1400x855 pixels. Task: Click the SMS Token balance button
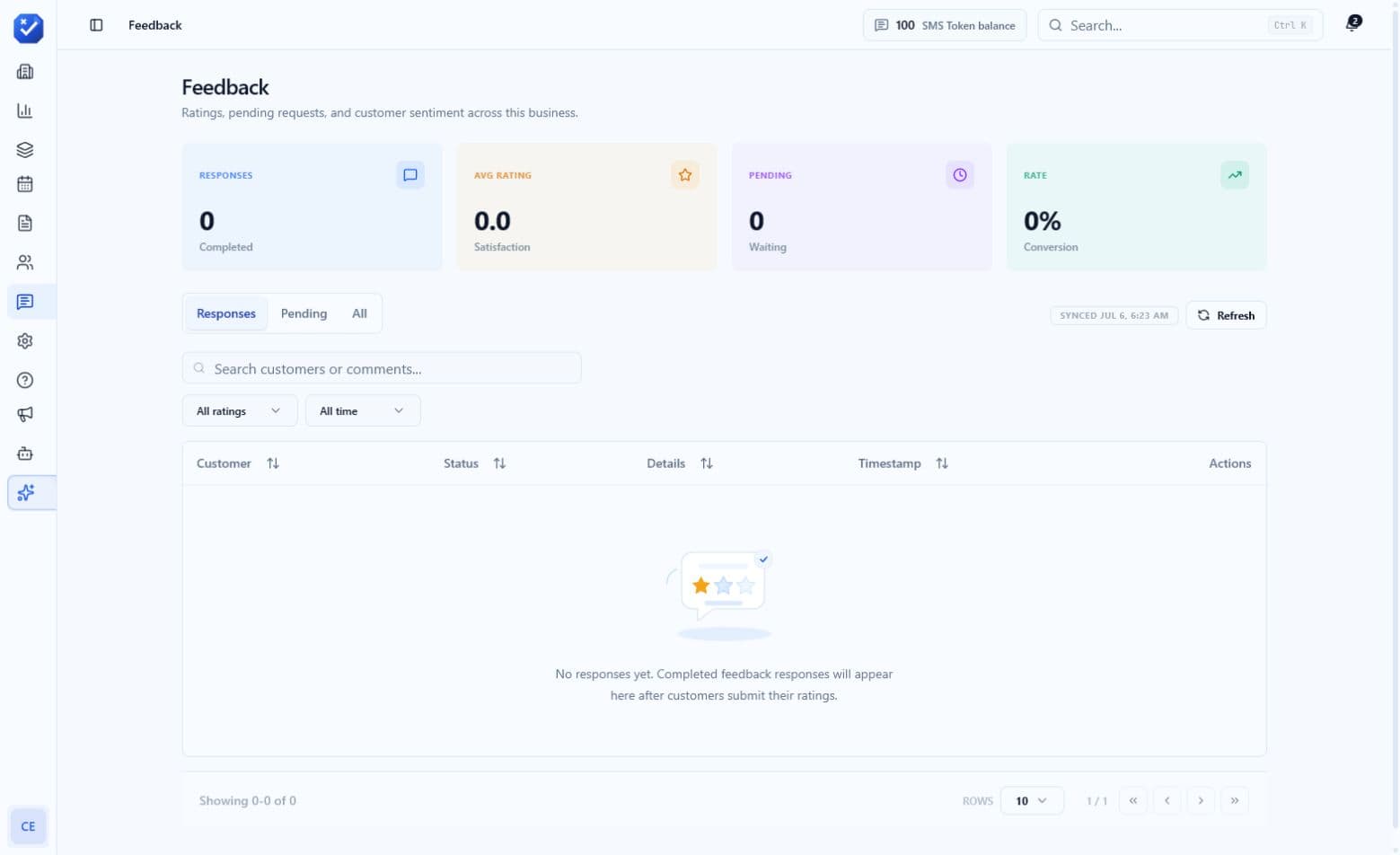(945, 25)
